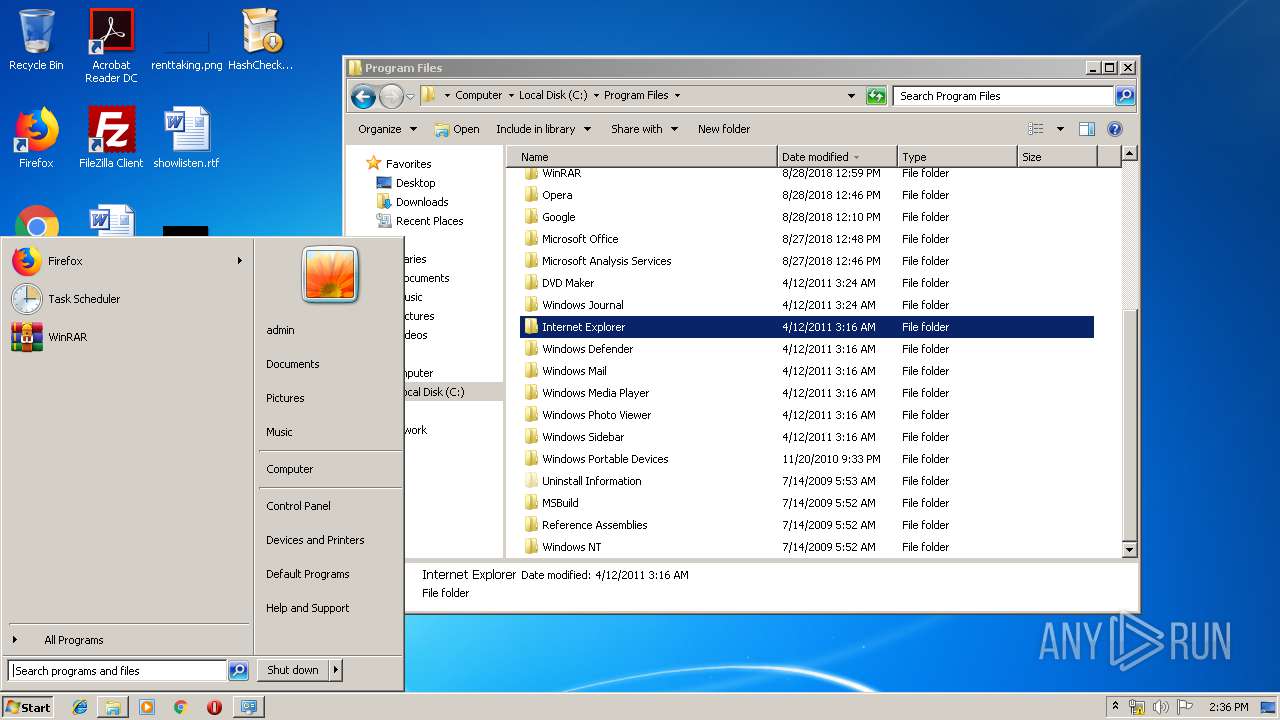Open the Organize menu
The image size is (1280, 720).
pyautogui.click(x=387, y=129)
